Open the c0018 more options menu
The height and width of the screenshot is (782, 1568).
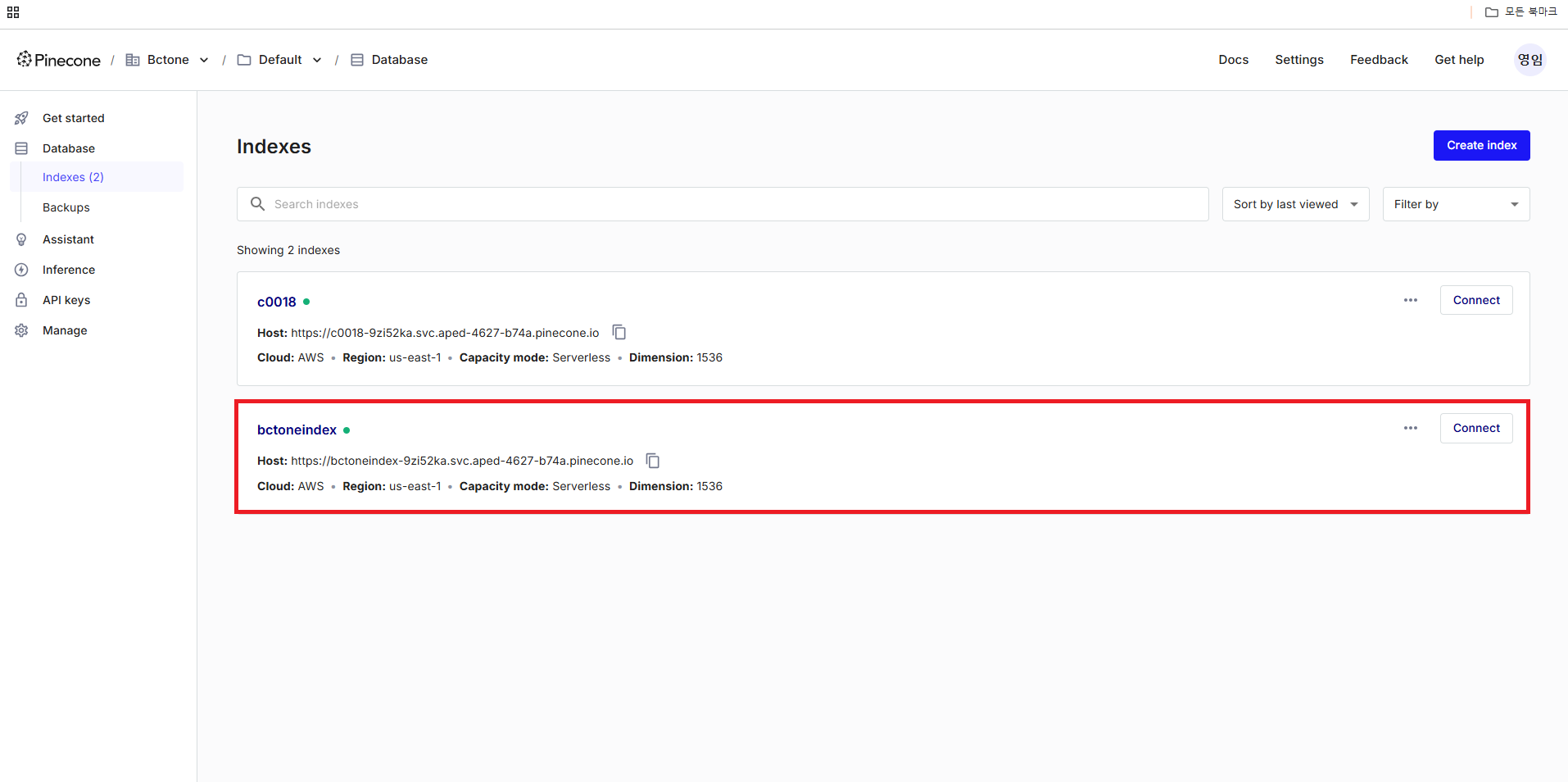click(1411, 300)
